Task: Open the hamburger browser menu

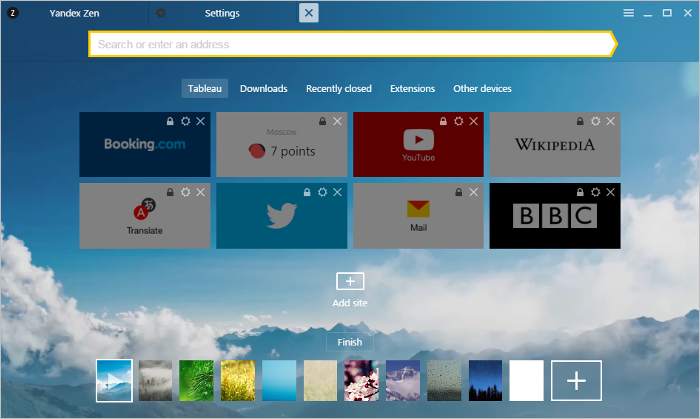Action: (629, 13)
